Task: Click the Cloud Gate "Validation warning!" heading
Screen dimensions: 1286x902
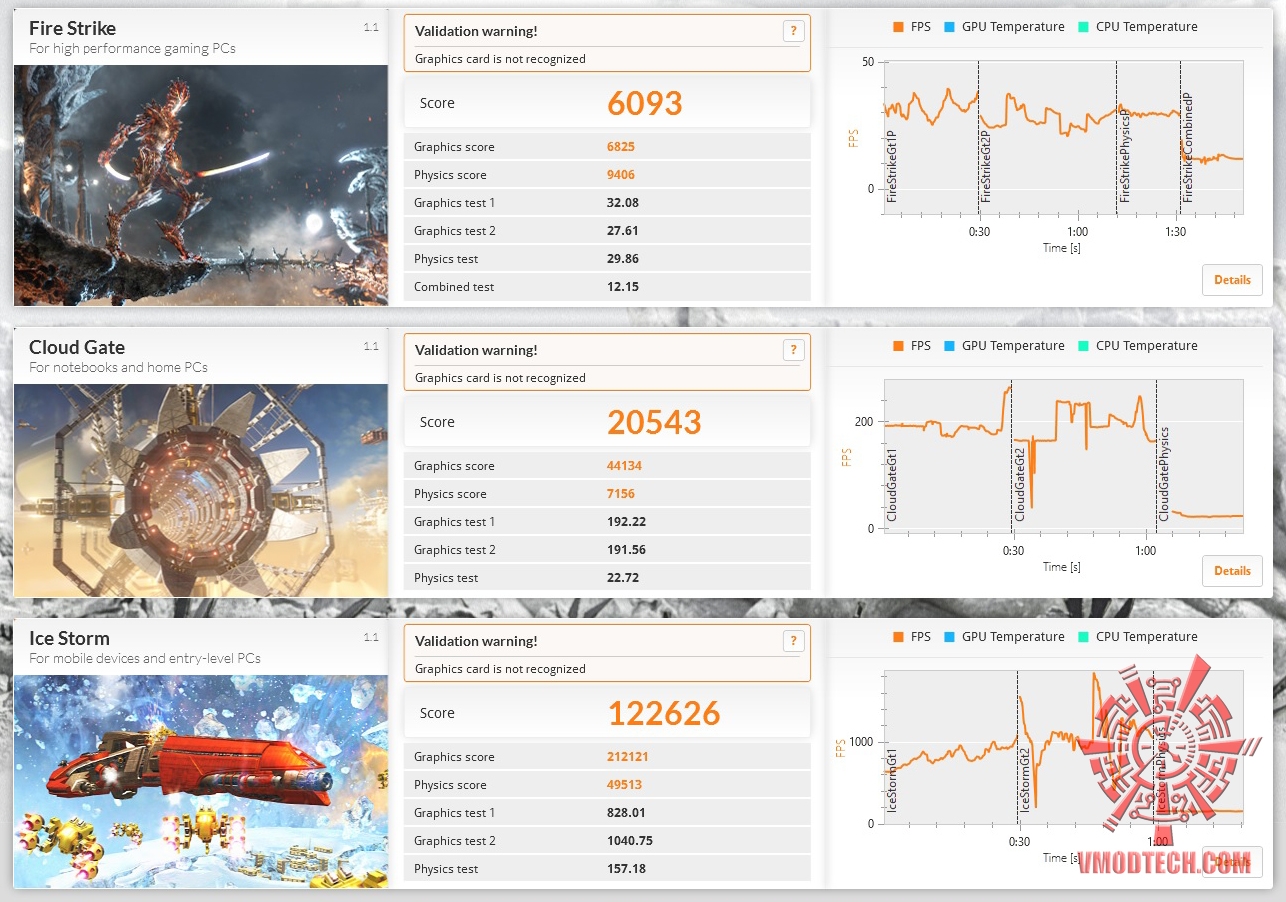Action: click(x=476, y=350)
